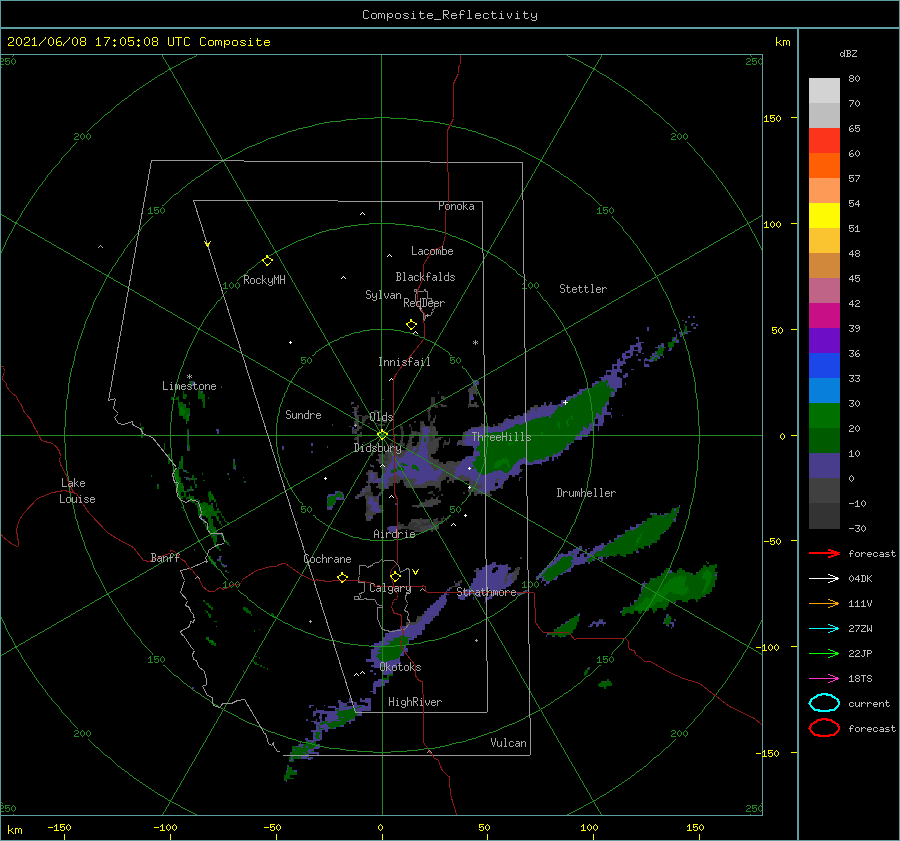Viewport: 900px width, 841px height.
Task: Click the Lake Louise label
Action: pos(77,491)
